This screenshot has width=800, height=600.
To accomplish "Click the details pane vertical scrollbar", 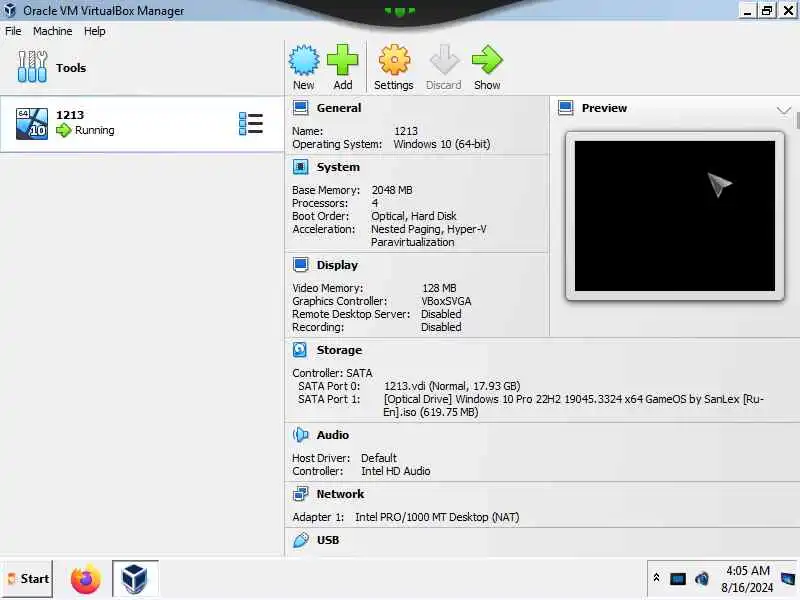I will coord(797,121).
